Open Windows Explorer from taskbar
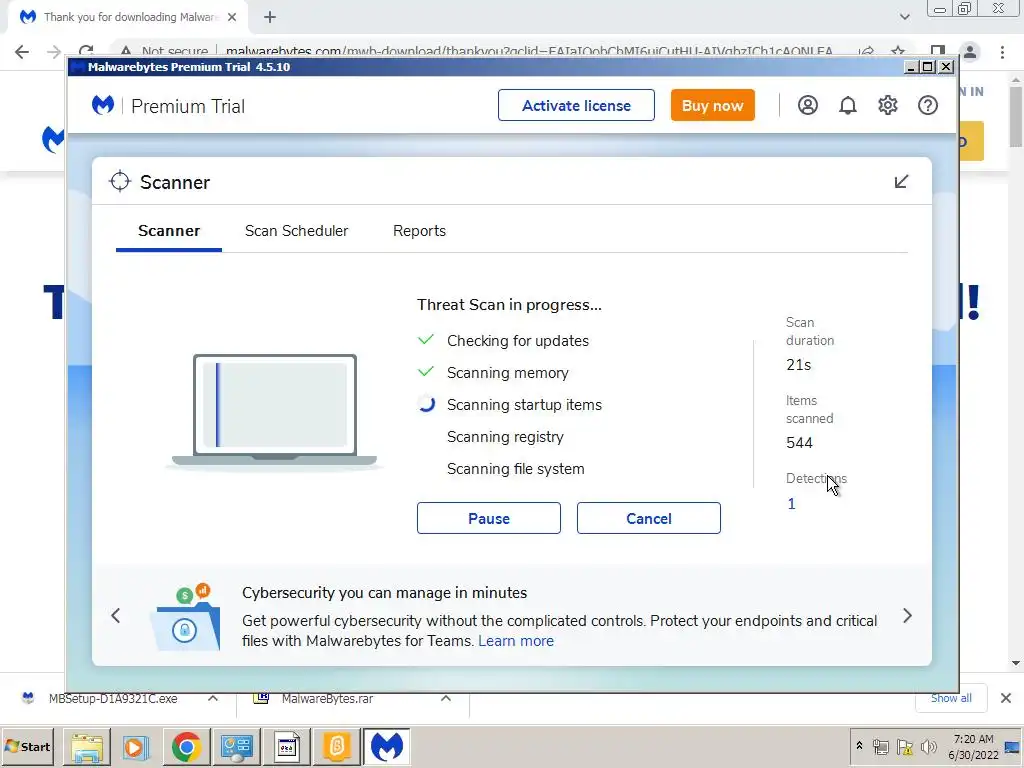This screenshot has height=768, width=1024. tap(87, 747)
